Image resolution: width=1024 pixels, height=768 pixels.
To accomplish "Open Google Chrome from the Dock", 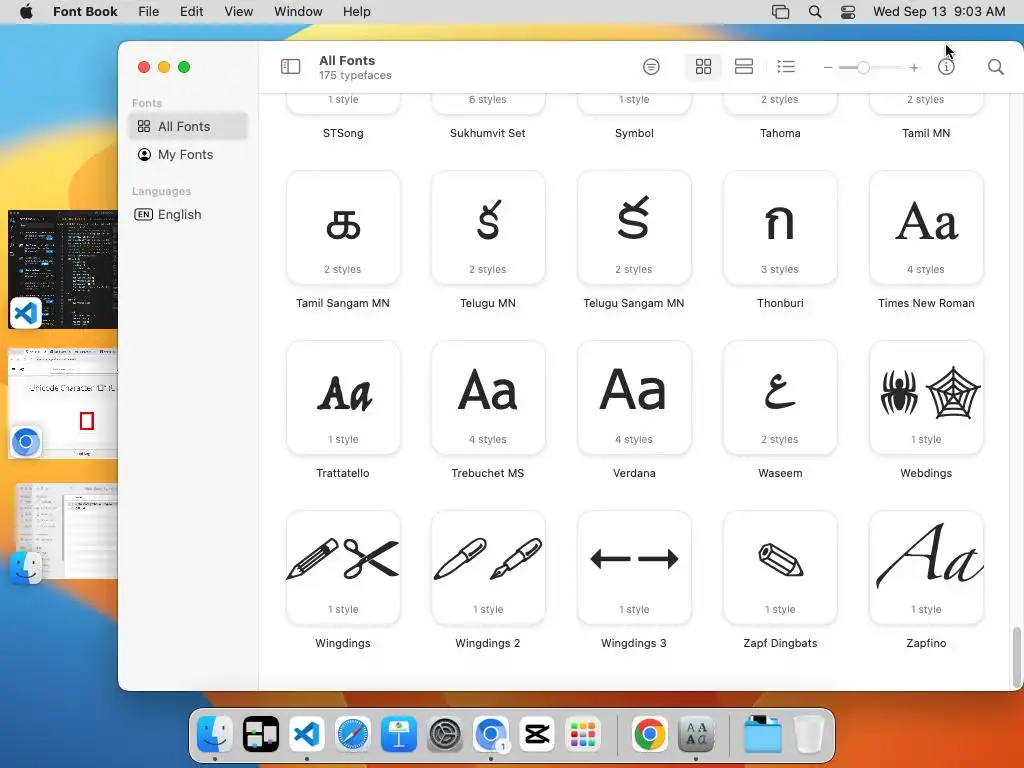I will [x=649, y=734].
